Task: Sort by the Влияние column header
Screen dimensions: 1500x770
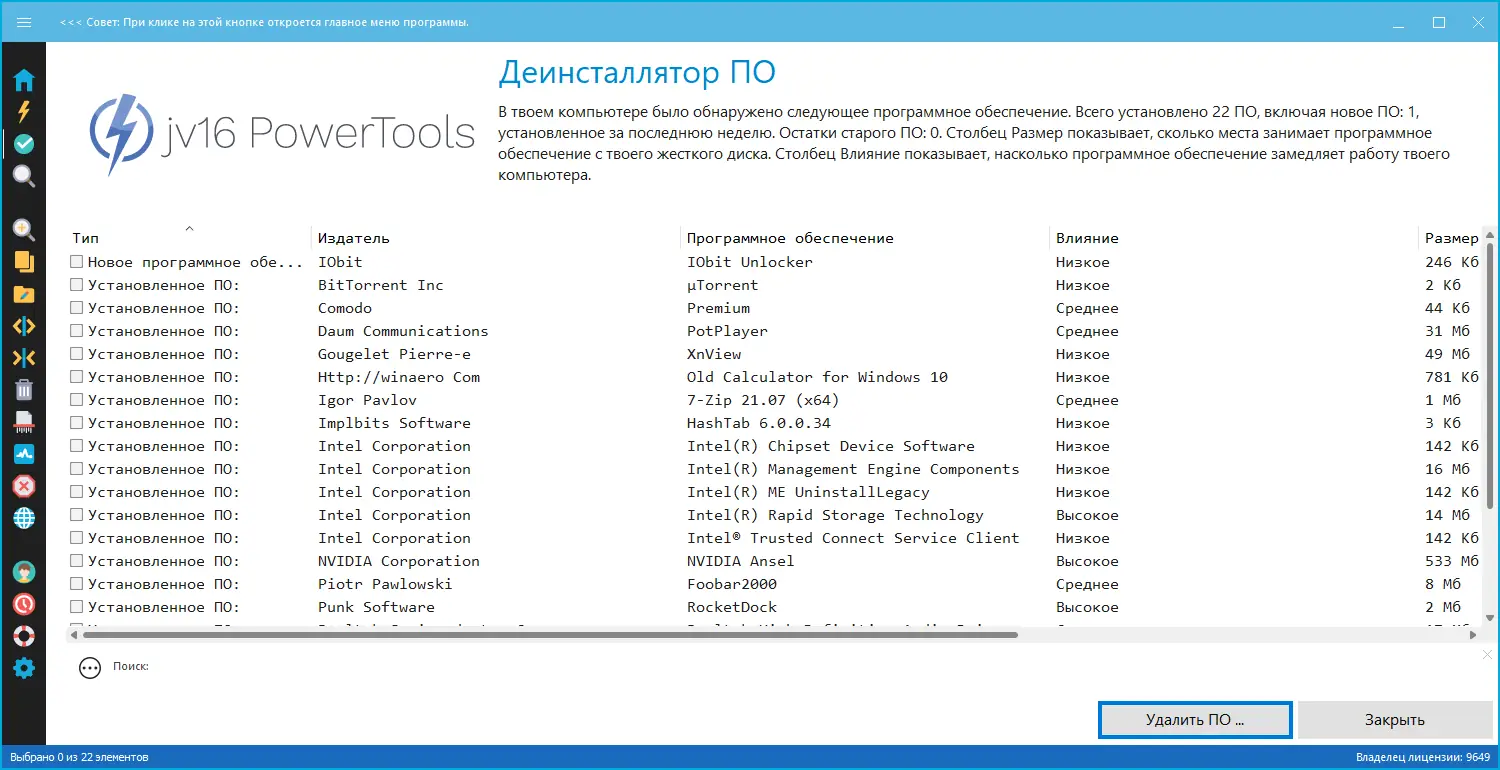Action: tap(1234, 238)
